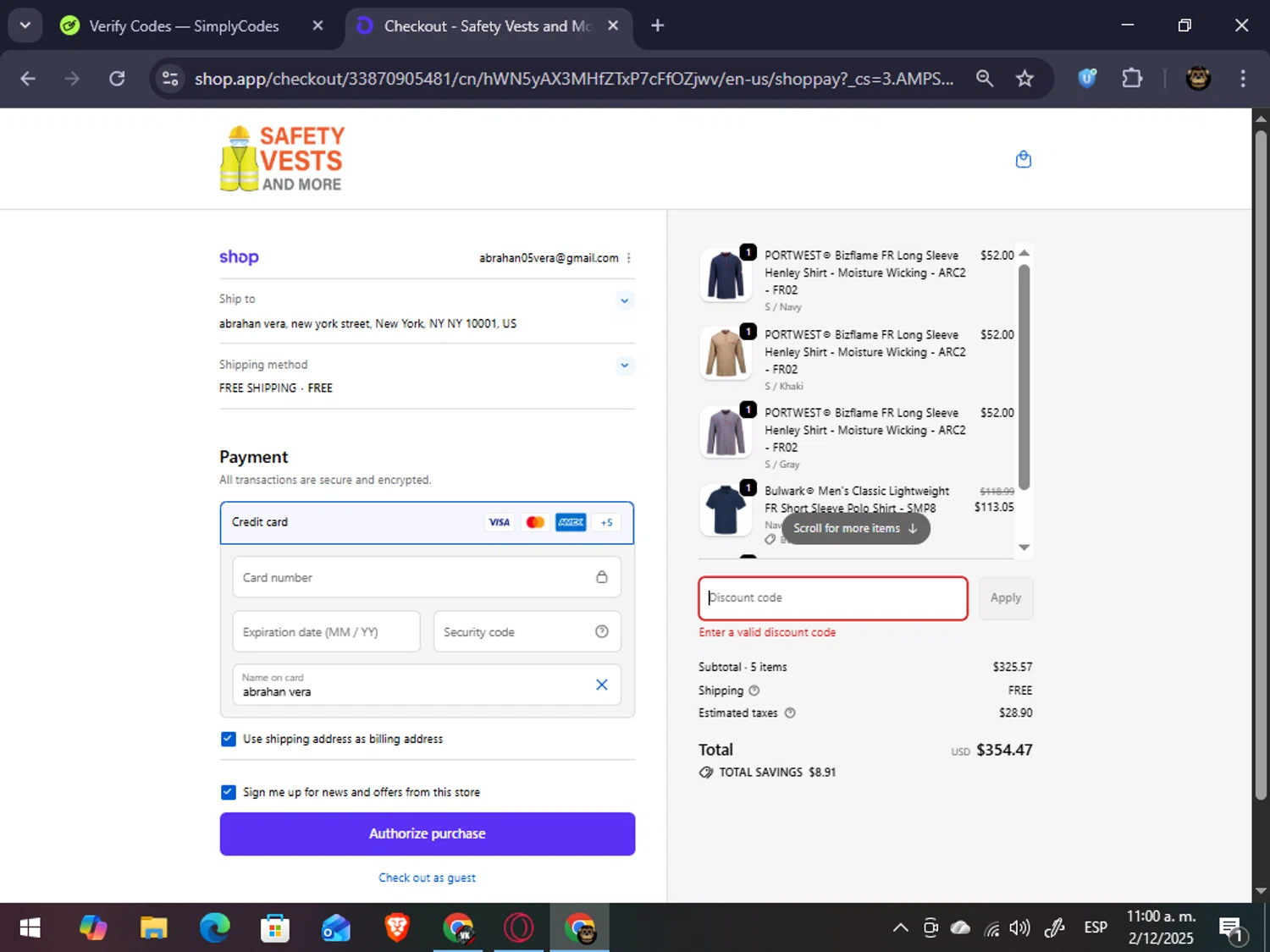Click the order items list scrollbar thumb

(1024, 377)
